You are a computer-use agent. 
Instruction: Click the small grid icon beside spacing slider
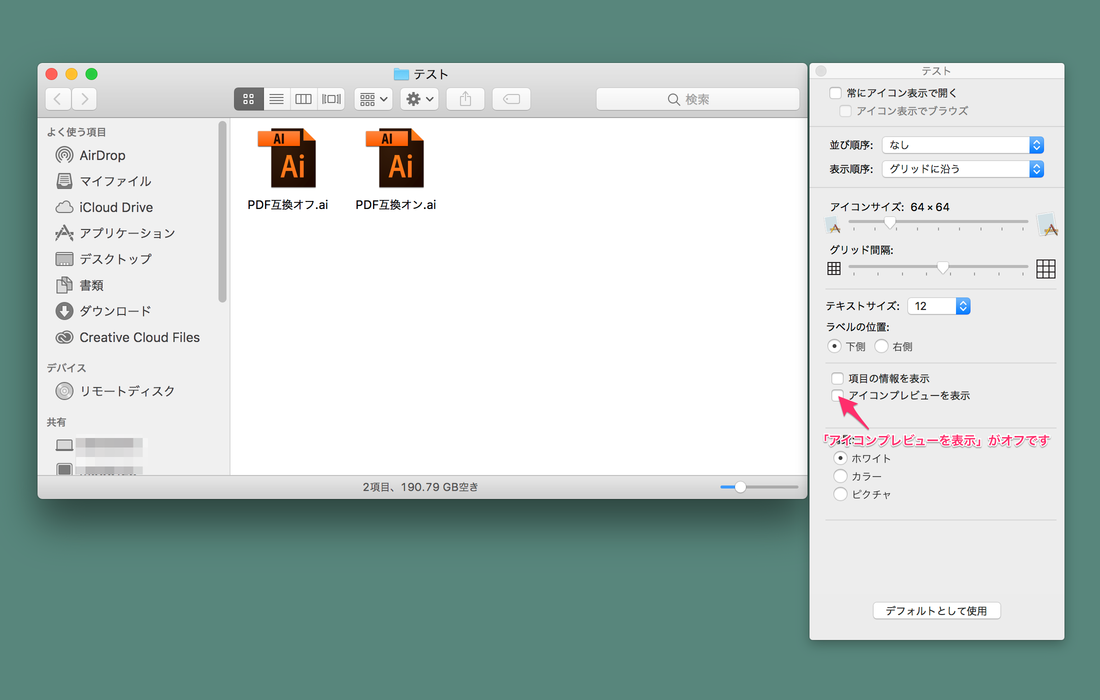tap(834, 269)
